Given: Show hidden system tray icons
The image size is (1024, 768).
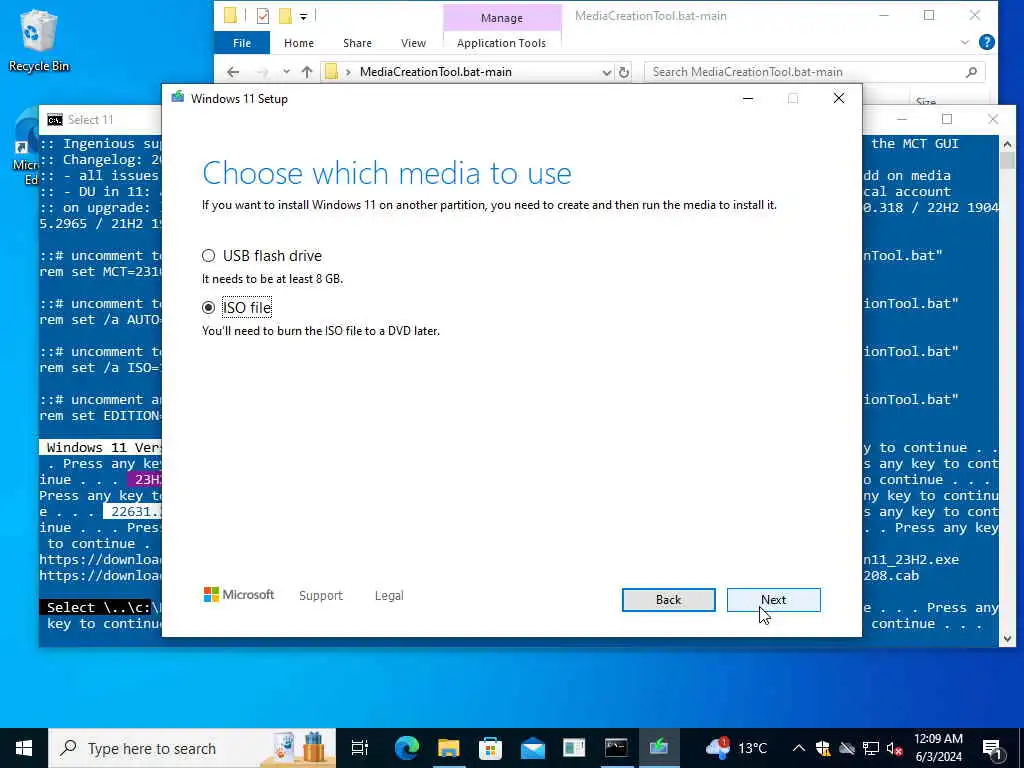Looking at the screenshot, I should [799, 748].
